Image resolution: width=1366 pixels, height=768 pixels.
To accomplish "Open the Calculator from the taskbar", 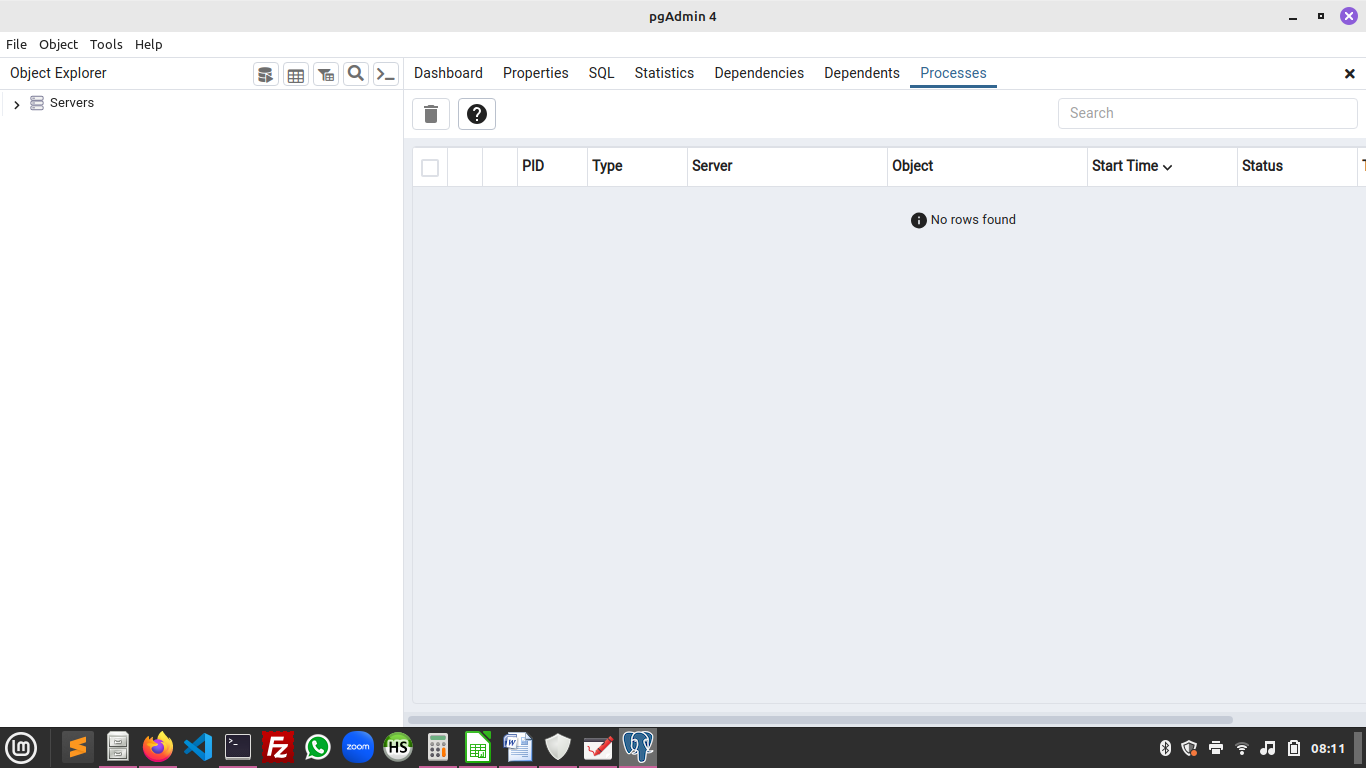I will click(x=438, y=747).
